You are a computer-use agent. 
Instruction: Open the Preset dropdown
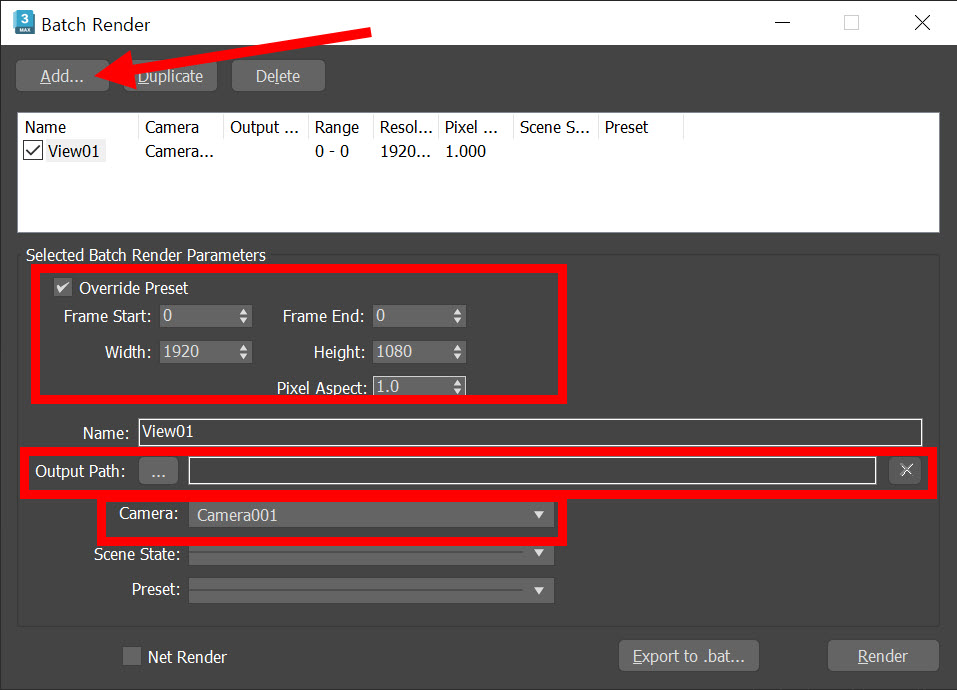click(371, 590)
